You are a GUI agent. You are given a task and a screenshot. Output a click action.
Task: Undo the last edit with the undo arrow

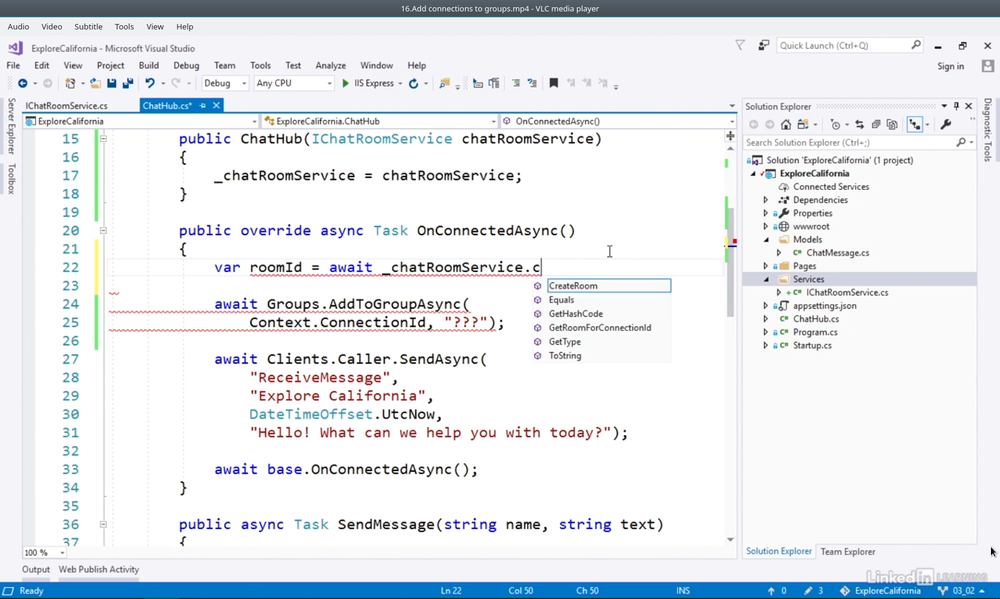[x=150, y=84]
